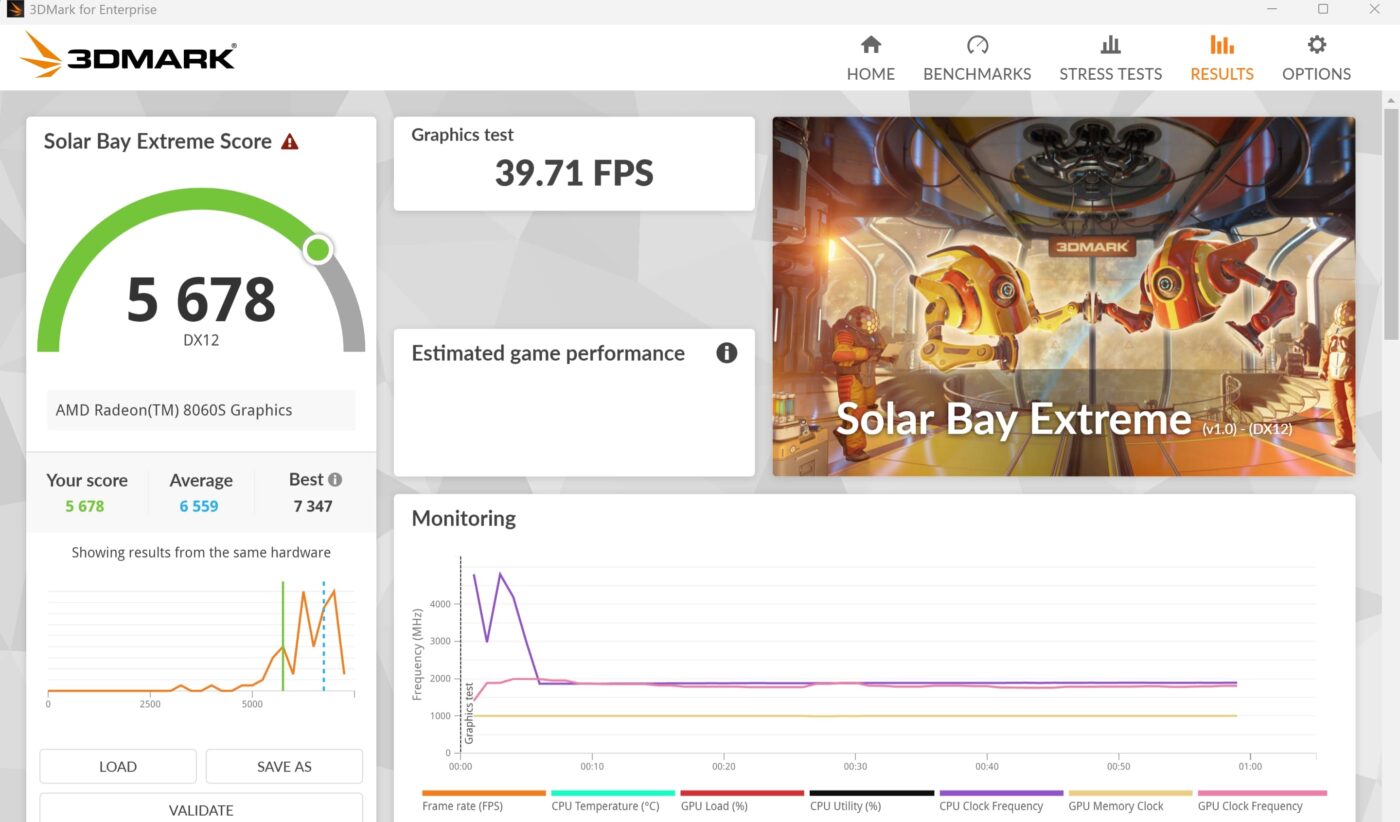Click the GPU Memory Clock yellow legend swatch
Image resolution: width=1400 pixels, height=822 pixels.
1130,793
